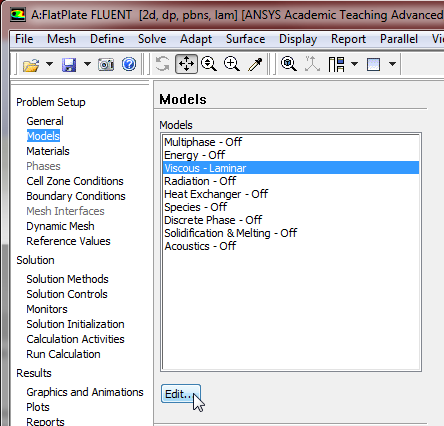Viewport: 444px width, 426px height.
Task: Click the Edit... button
Action: 181,394
